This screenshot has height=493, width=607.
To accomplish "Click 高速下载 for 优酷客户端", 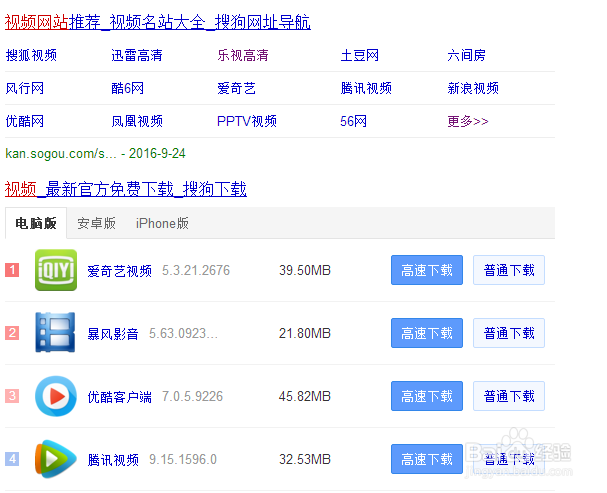I will coord(427,396).
